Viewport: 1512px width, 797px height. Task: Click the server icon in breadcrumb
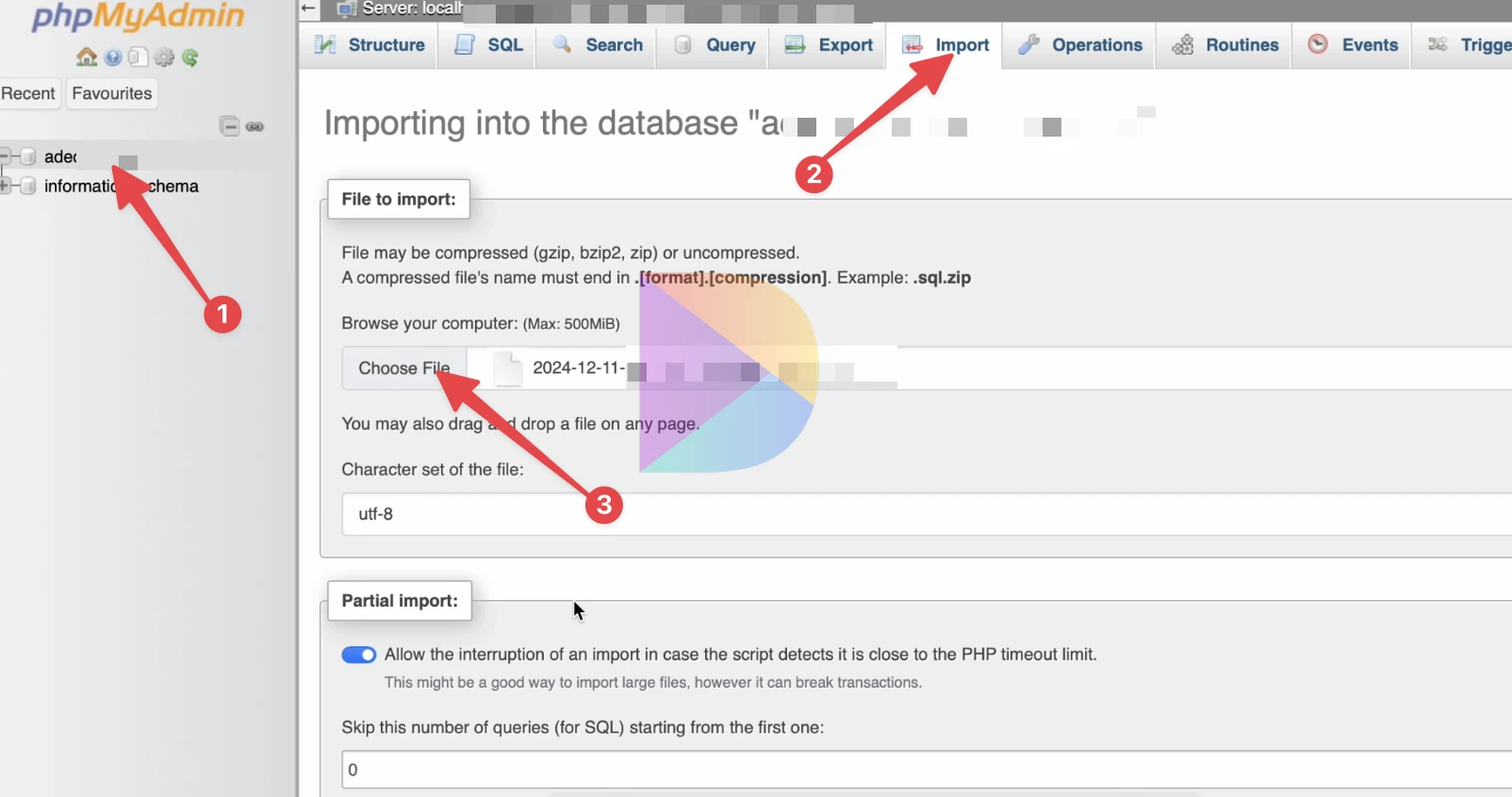pos(346,8)
